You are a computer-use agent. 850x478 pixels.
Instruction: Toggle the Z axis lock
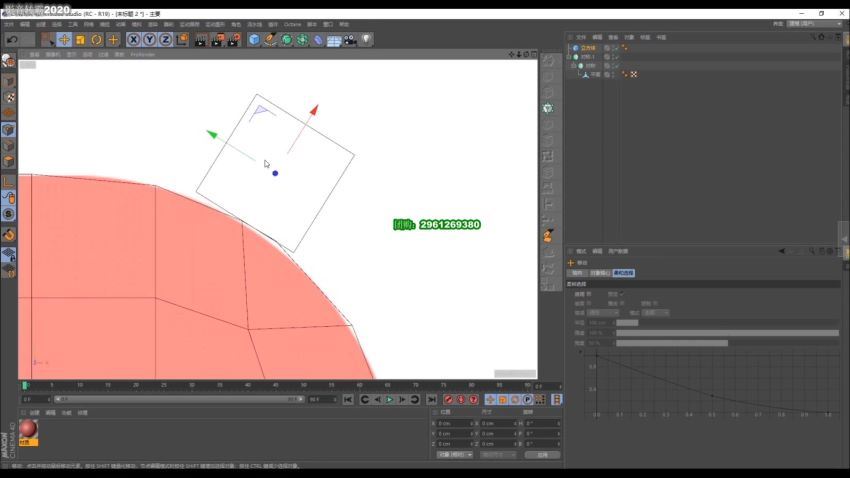pos(165,39)
